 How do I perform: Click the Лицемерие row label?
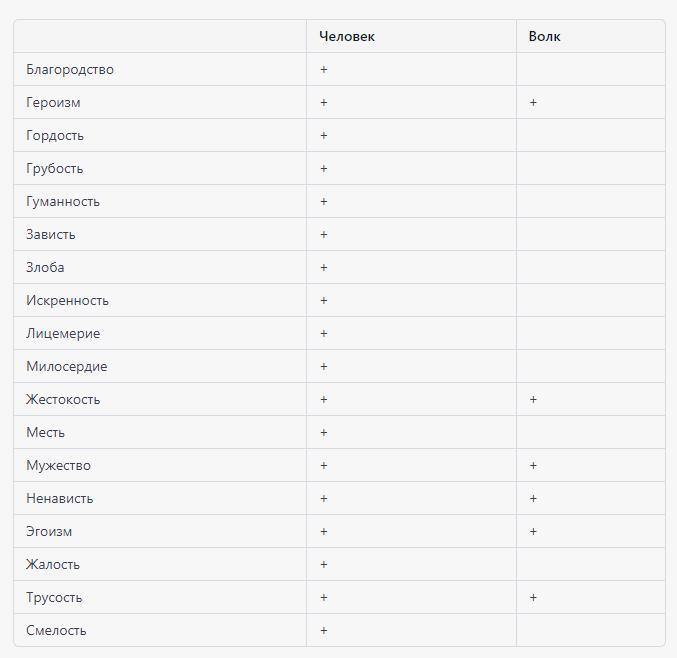click(63, 334)
